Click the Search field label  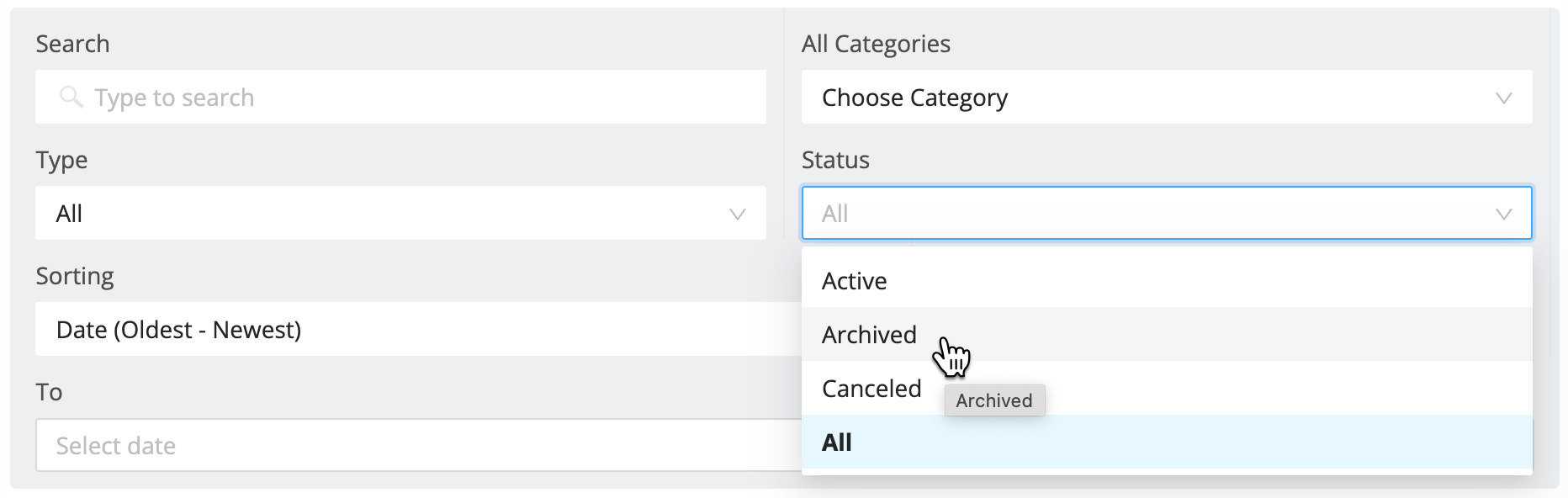(x=72, y=44)
